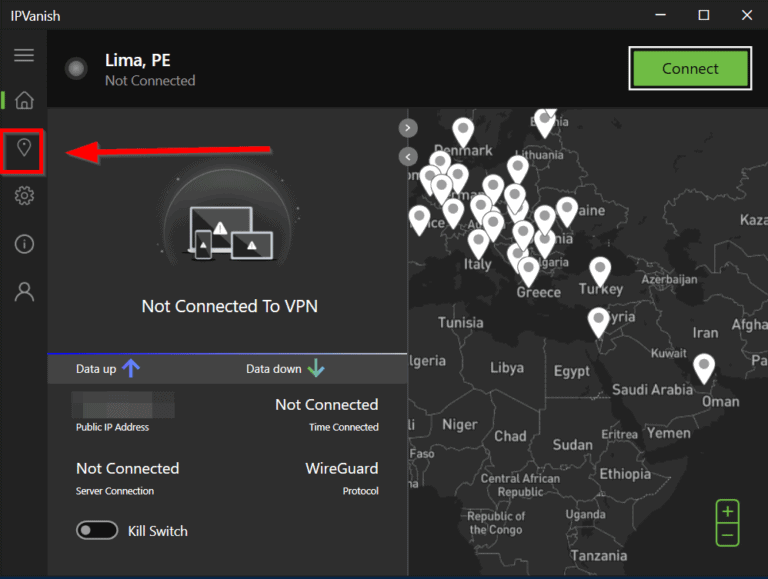Viewport: 768px width, 579px height.
Task: Click the Public IP Address label
Action: (112, 427)
